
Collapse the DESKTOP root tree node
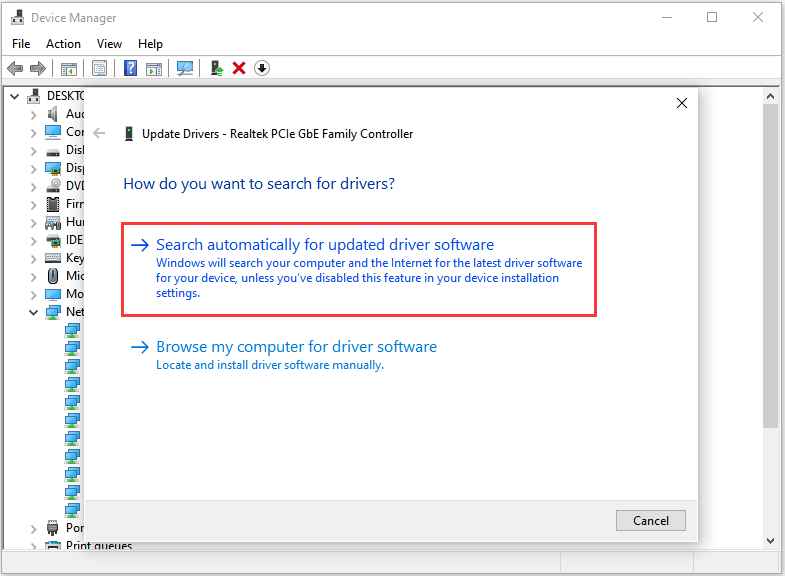point(15,96)
